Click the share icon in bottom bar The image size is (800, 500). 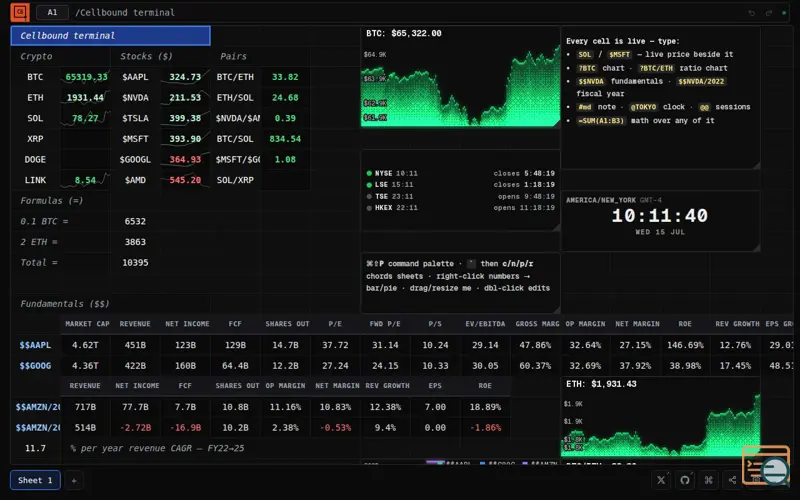coord(732,480)
